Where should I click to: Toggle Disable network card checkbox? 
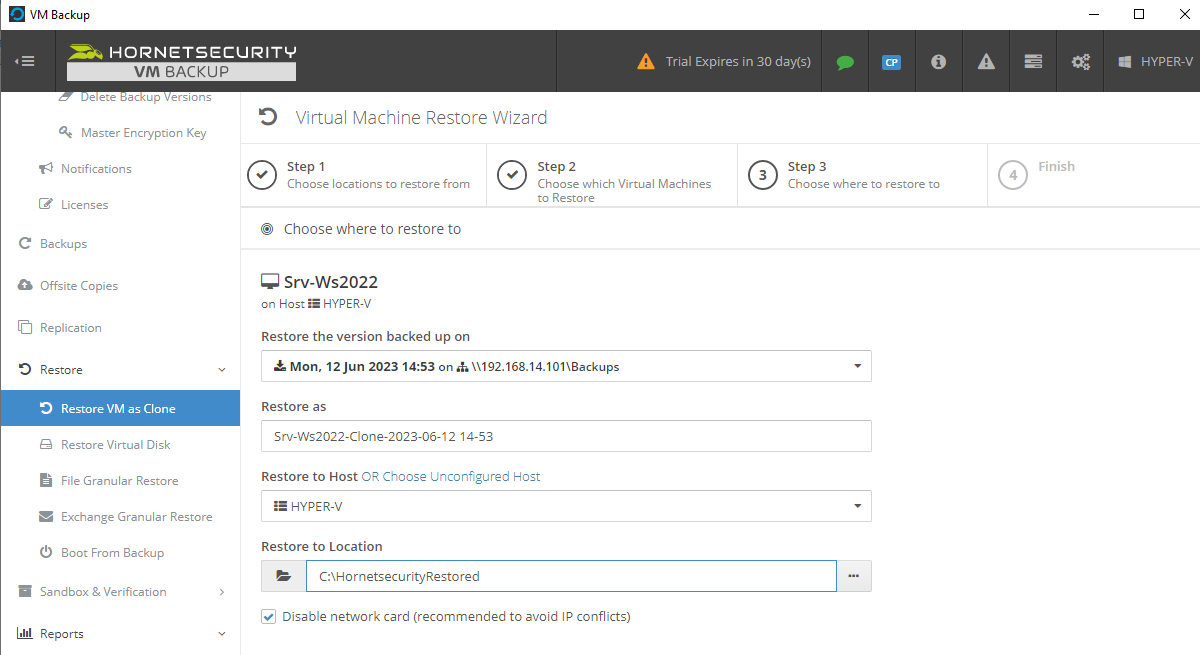click(268, 616)
